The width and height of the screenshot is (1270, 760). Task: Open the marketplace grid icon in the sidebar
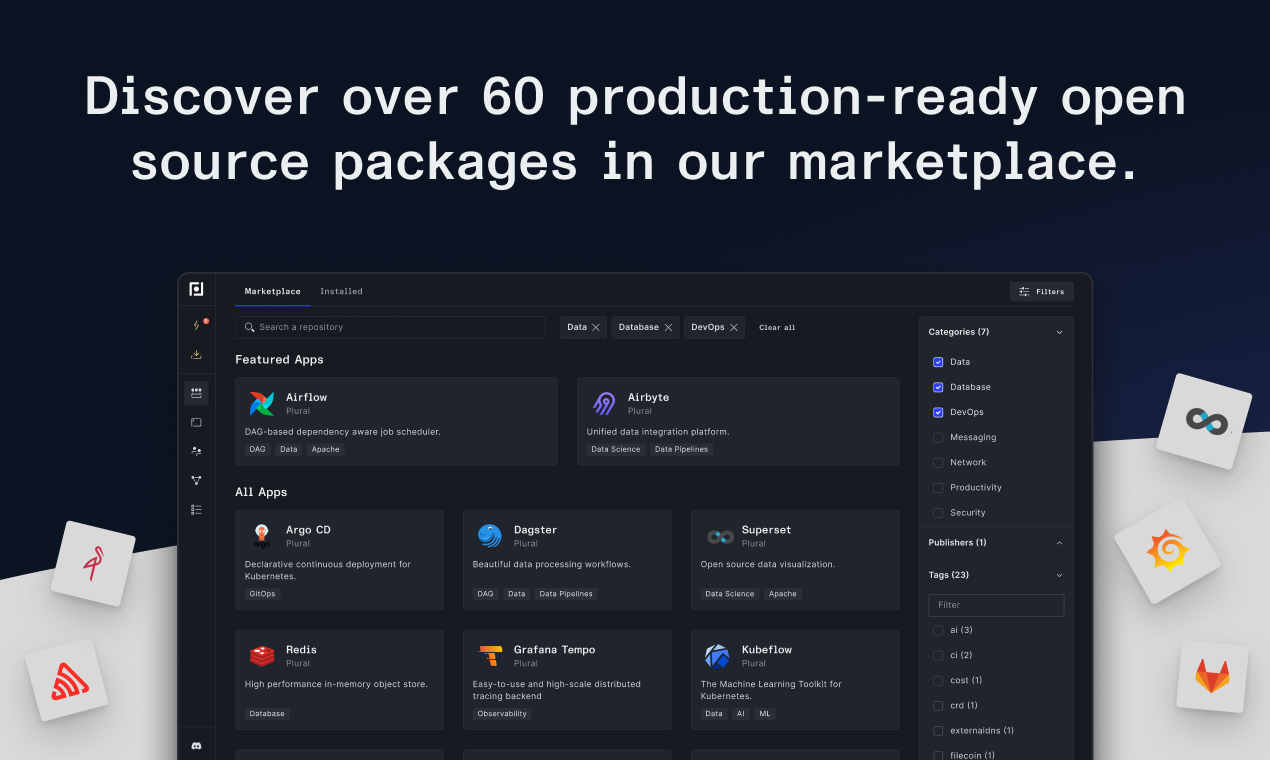(x=196, y=393)
